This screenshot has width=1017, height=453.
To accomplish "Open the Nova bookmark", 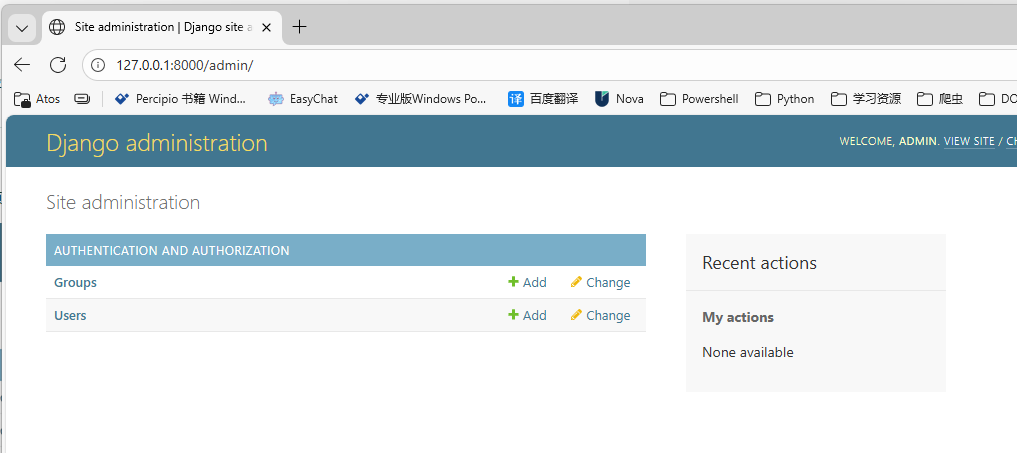I will pyautogui.click(x=619, y=99).
